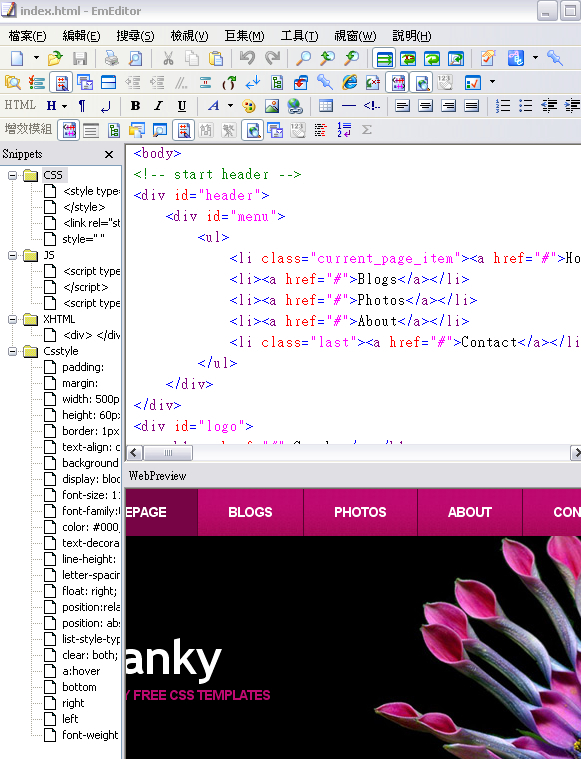Insert bulleted list icon
This screenshot has width=581, height=759.
pyautogui.click(x=525, y=106)
